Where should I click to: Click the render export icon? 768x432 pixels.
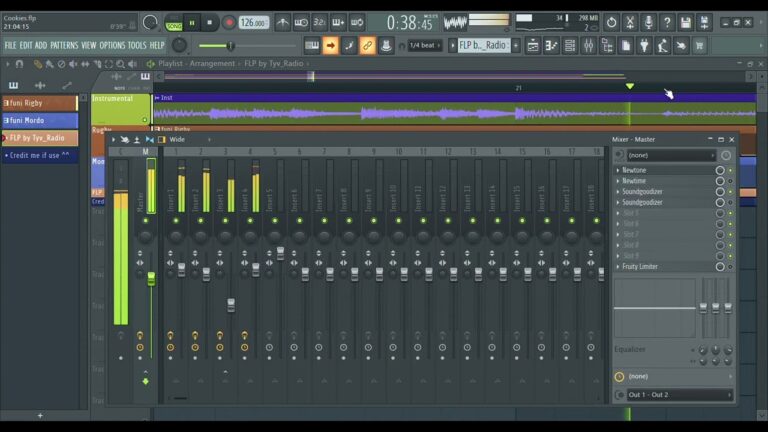coord(704,23)
